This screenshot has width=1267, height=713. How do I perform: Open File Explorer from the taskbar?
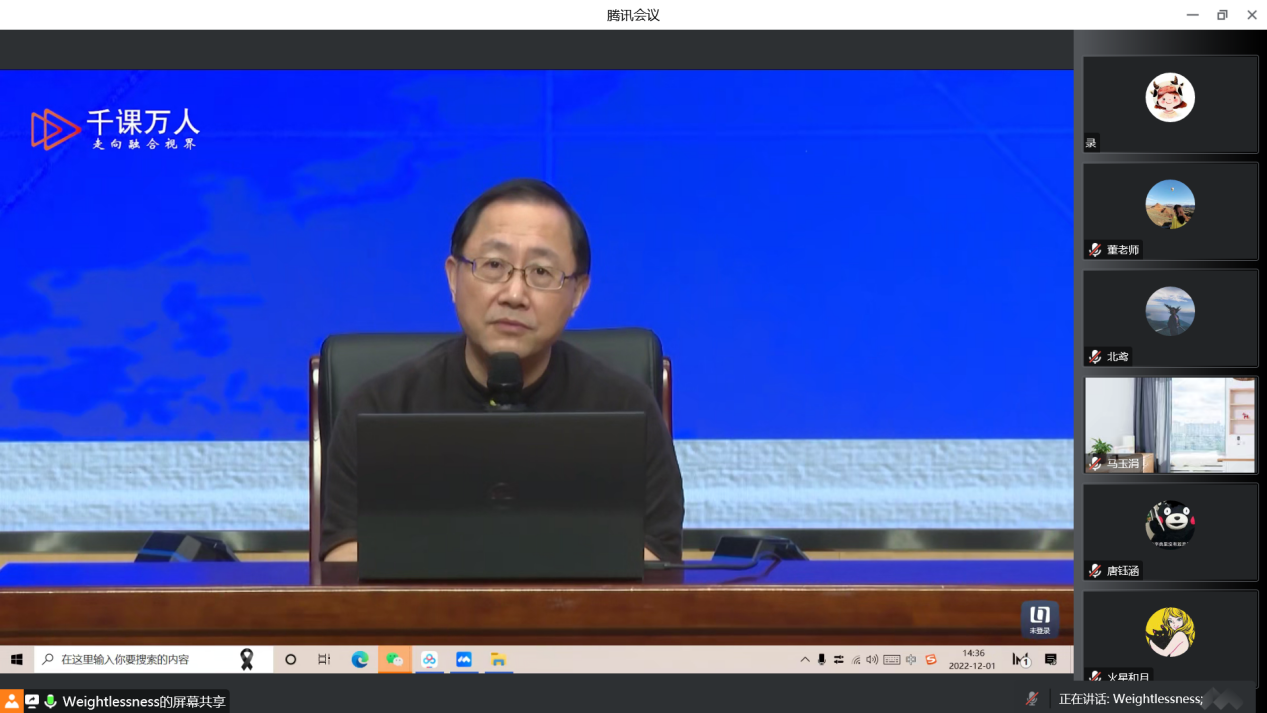pyautogui.click(x=498, y=660)
